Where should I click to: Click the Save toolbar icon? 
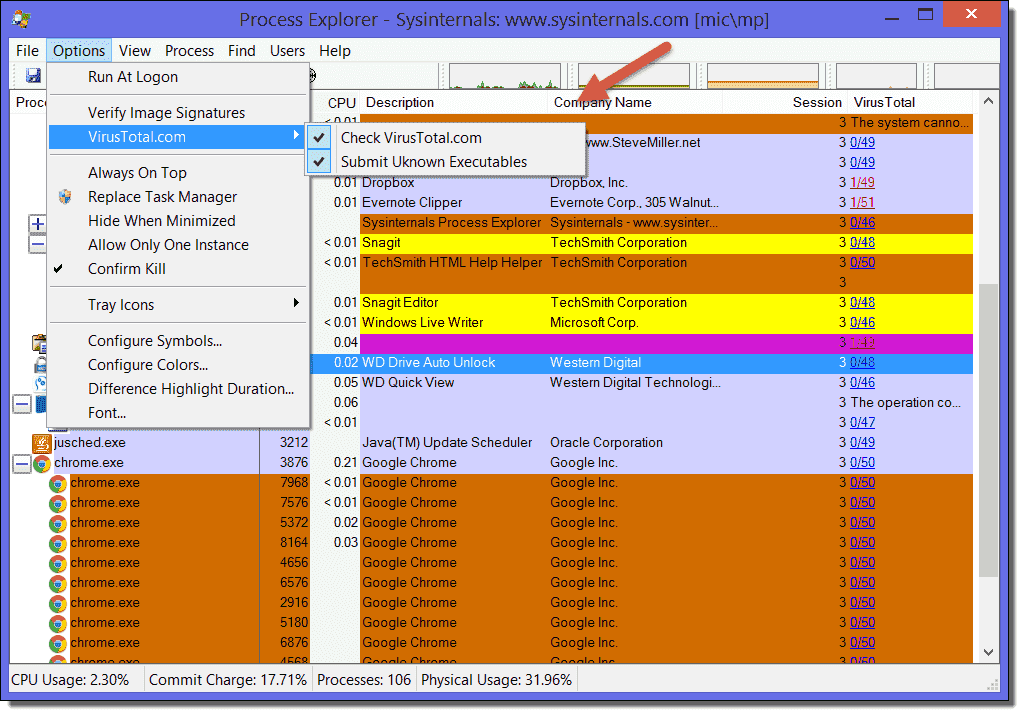33,76
